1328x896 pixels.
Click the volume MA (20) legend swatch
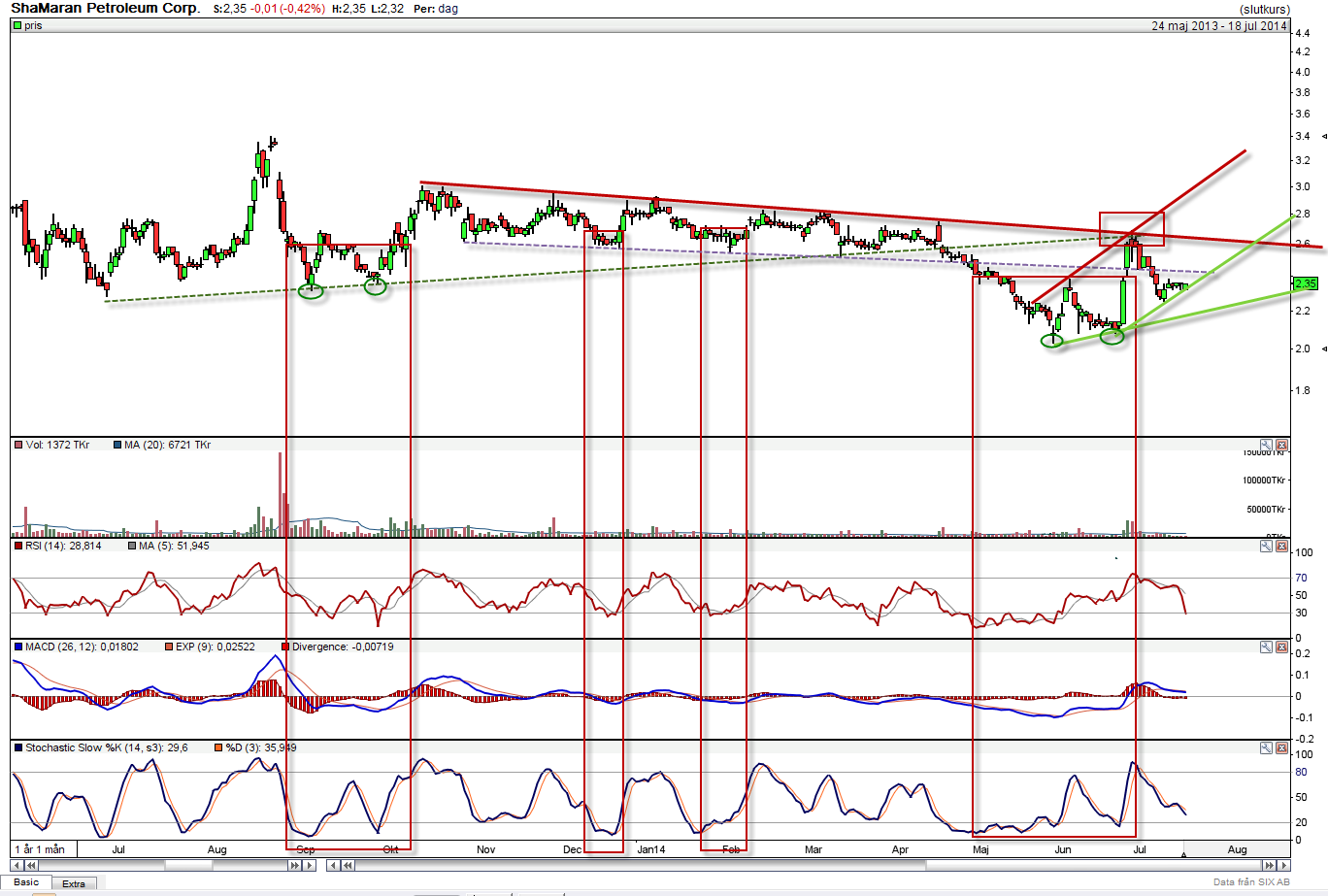[x=117, y=446]
